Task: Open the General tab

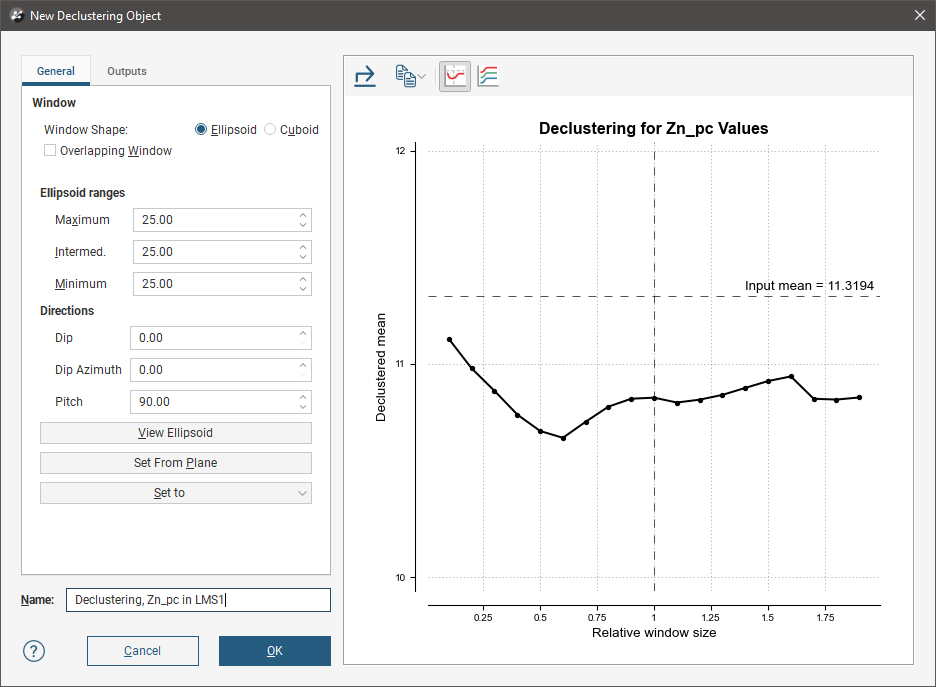Action: click(56, 71)
